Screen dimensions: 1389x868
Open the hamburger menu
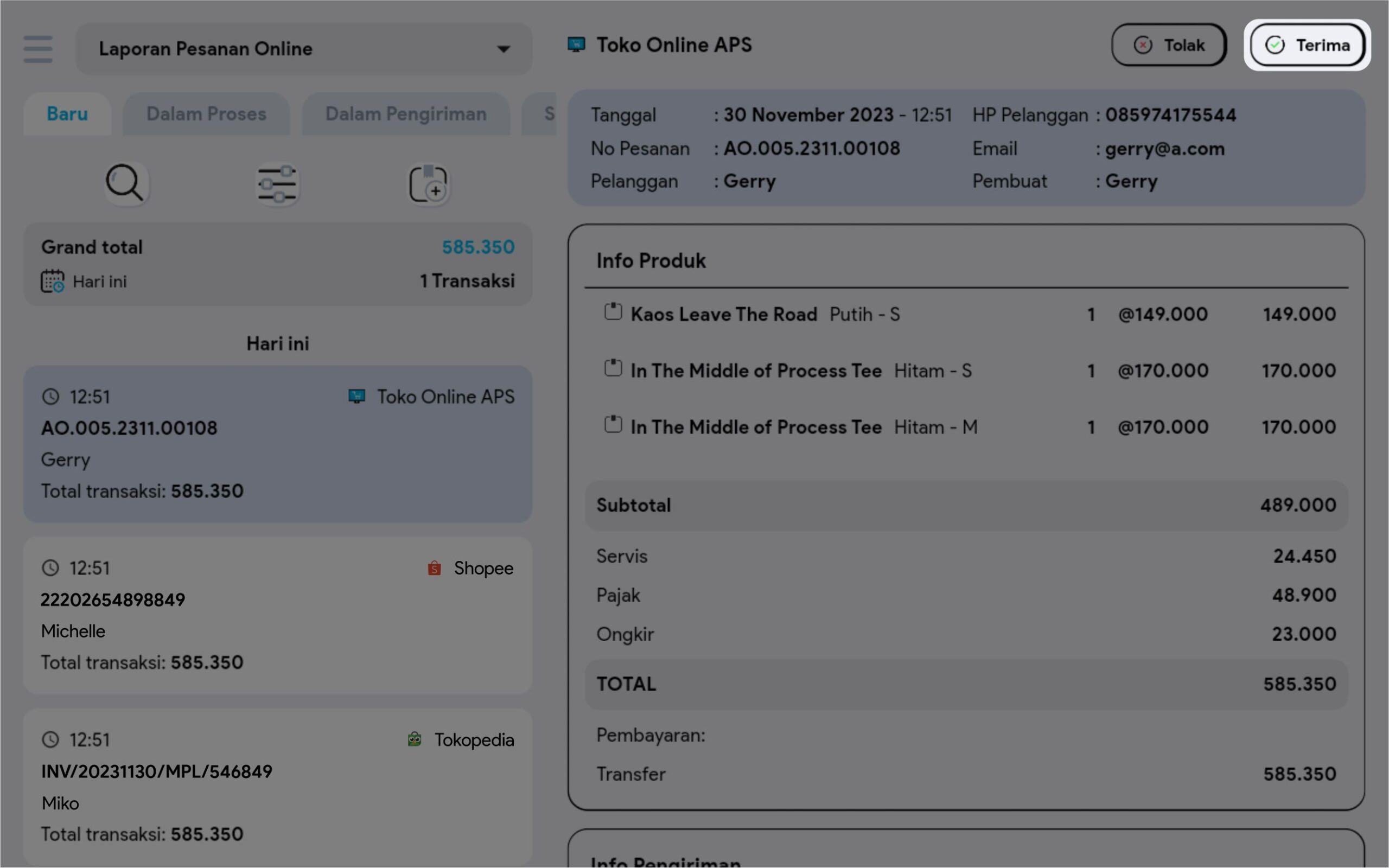tap(38, 49)
